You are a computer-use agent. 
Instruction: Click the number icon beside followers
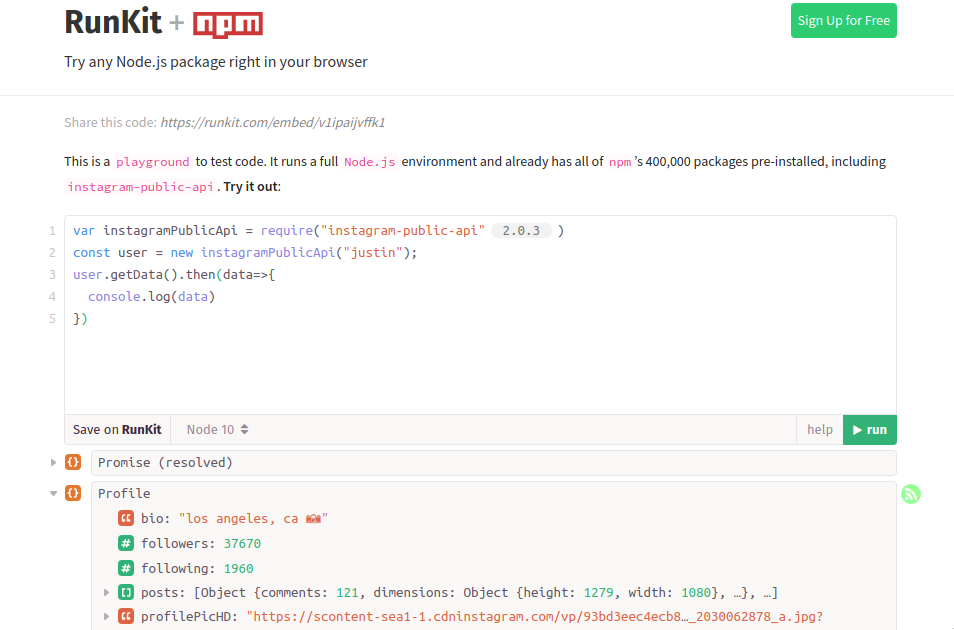(x=126, y=543)
